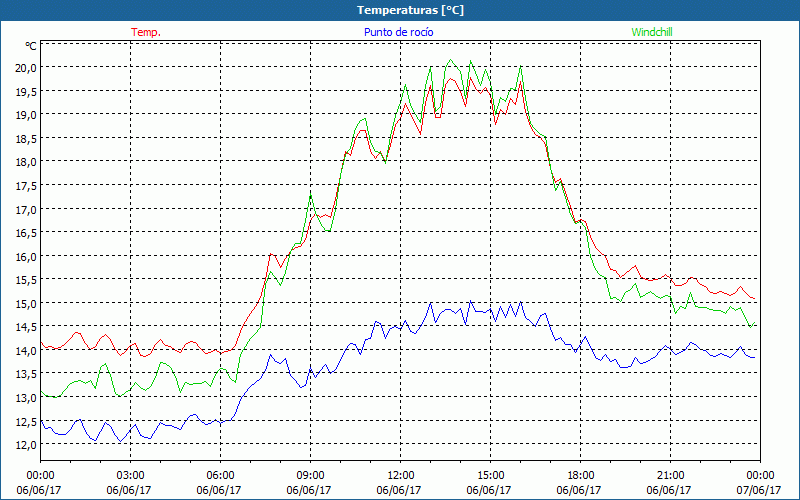Click the 17,0 y-axis value
The height and width of the screenshot is (500, 800).
(26, 210)
